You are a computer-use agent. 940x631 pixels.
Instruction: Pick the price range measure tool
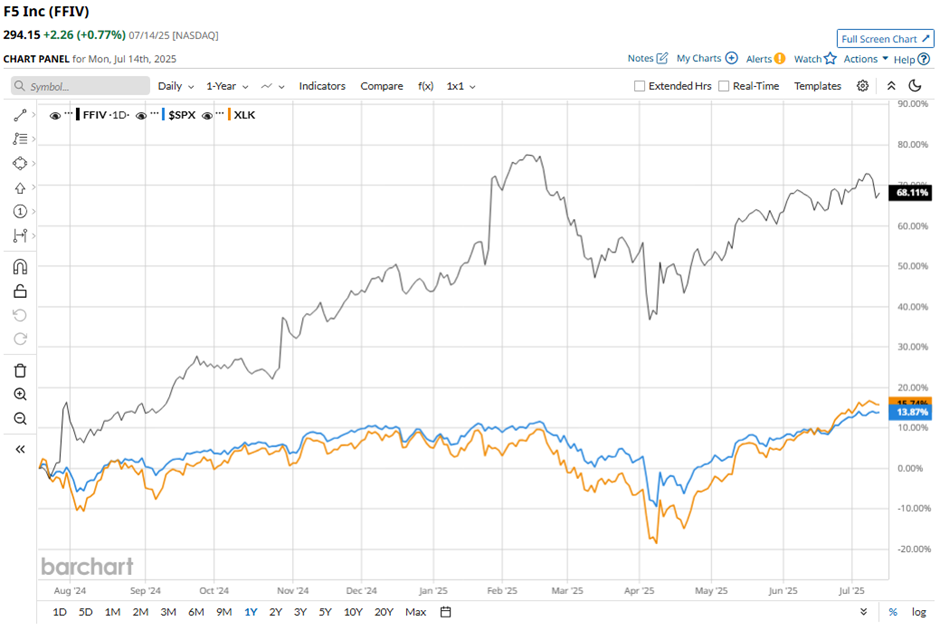[x=20, y=236]
